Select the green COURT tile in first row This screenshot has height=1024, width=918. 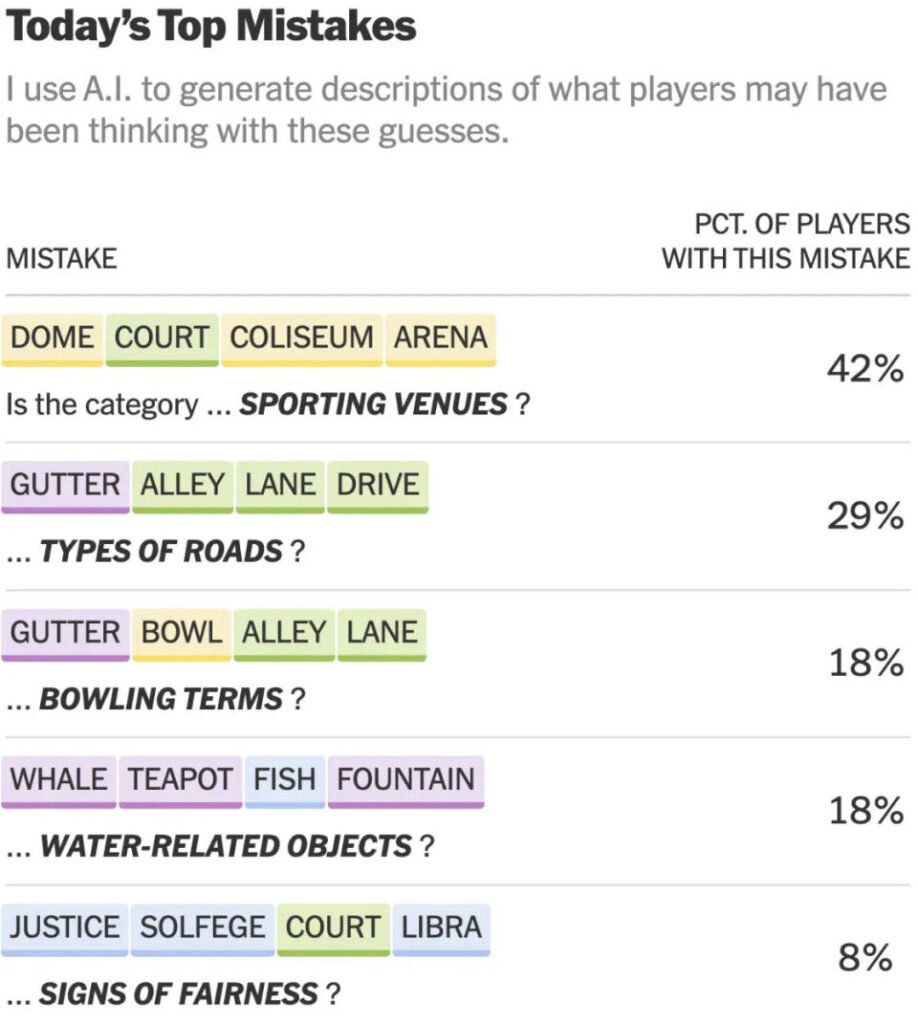click(162, 340)
